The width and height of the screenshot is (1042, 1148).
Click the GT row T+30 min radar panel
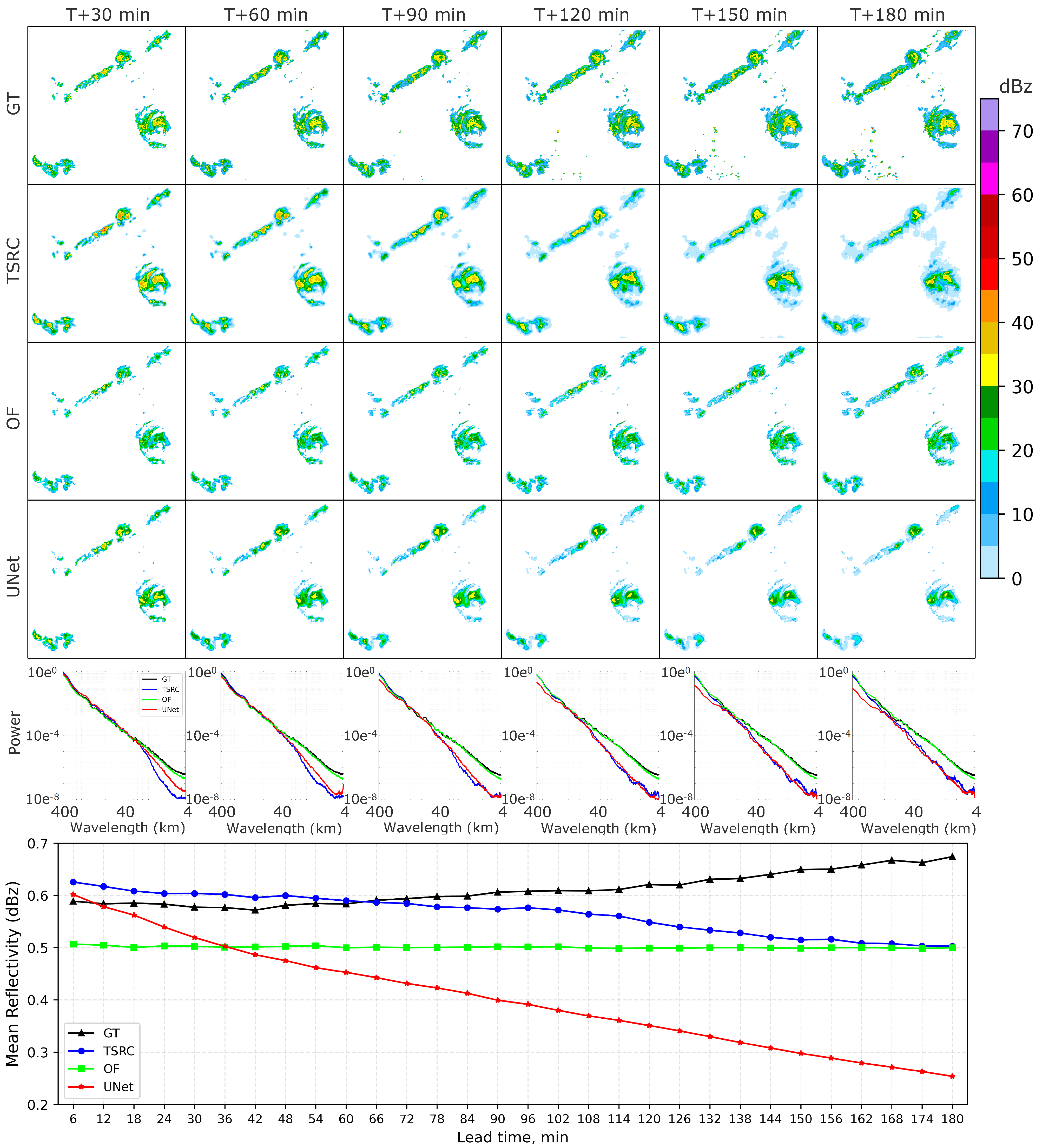(107, 105)
